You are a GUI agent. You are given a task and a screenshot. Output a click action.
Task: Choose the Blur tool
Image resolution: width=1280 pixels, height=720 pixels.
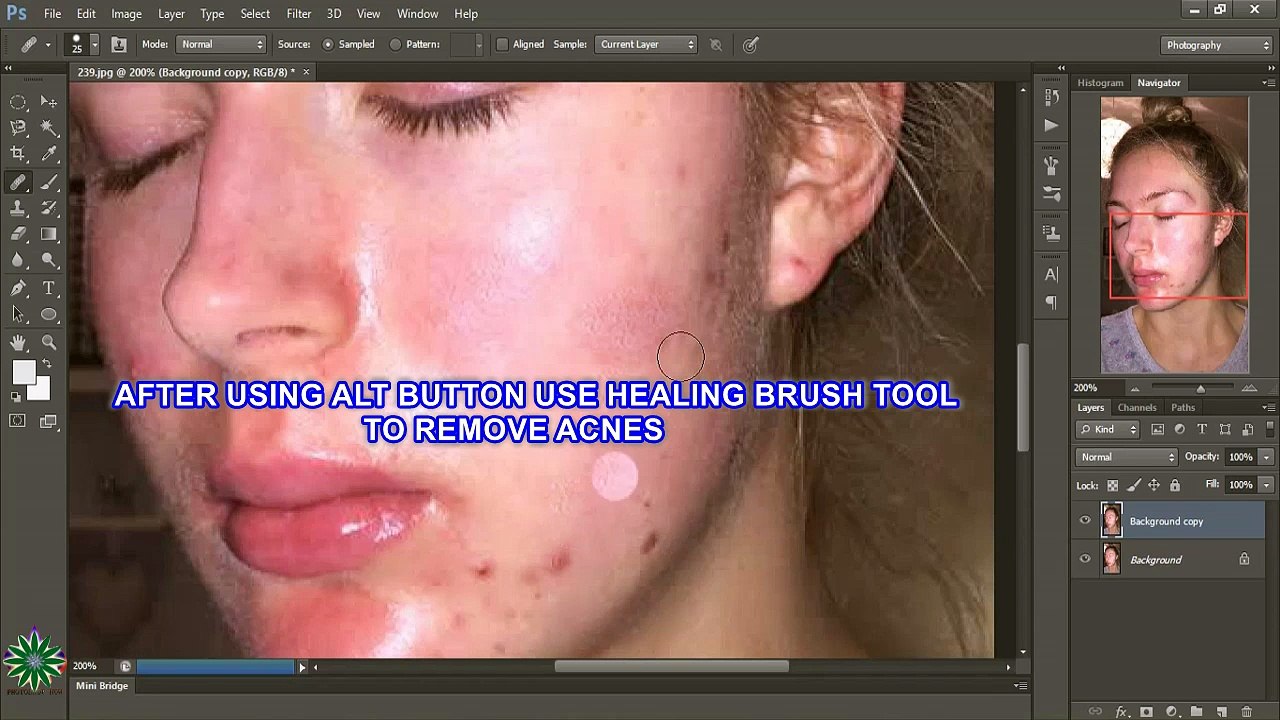tap(18, 260)
